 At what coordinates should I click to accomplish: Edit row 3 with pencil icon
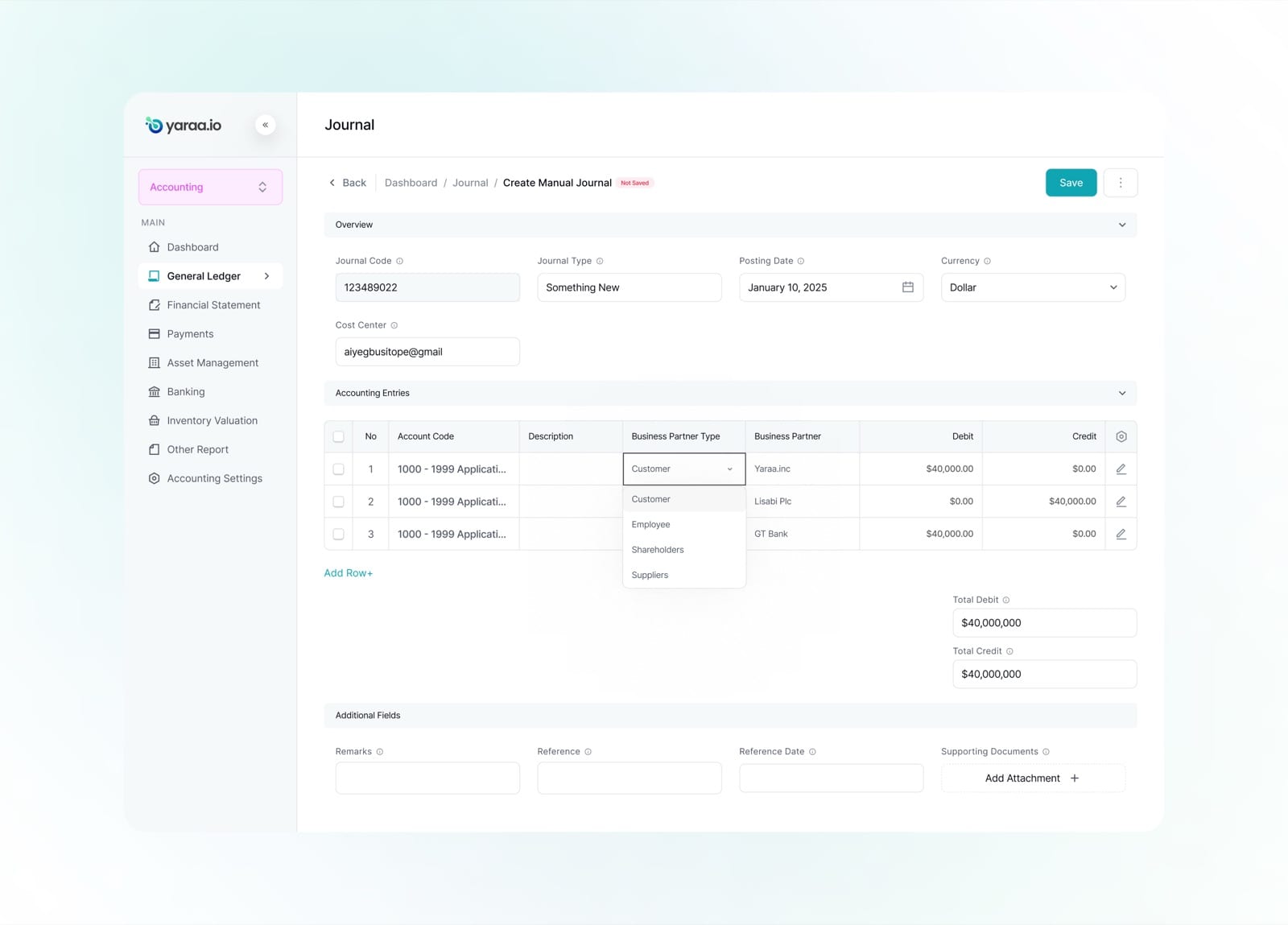[x=1121, y=534]
